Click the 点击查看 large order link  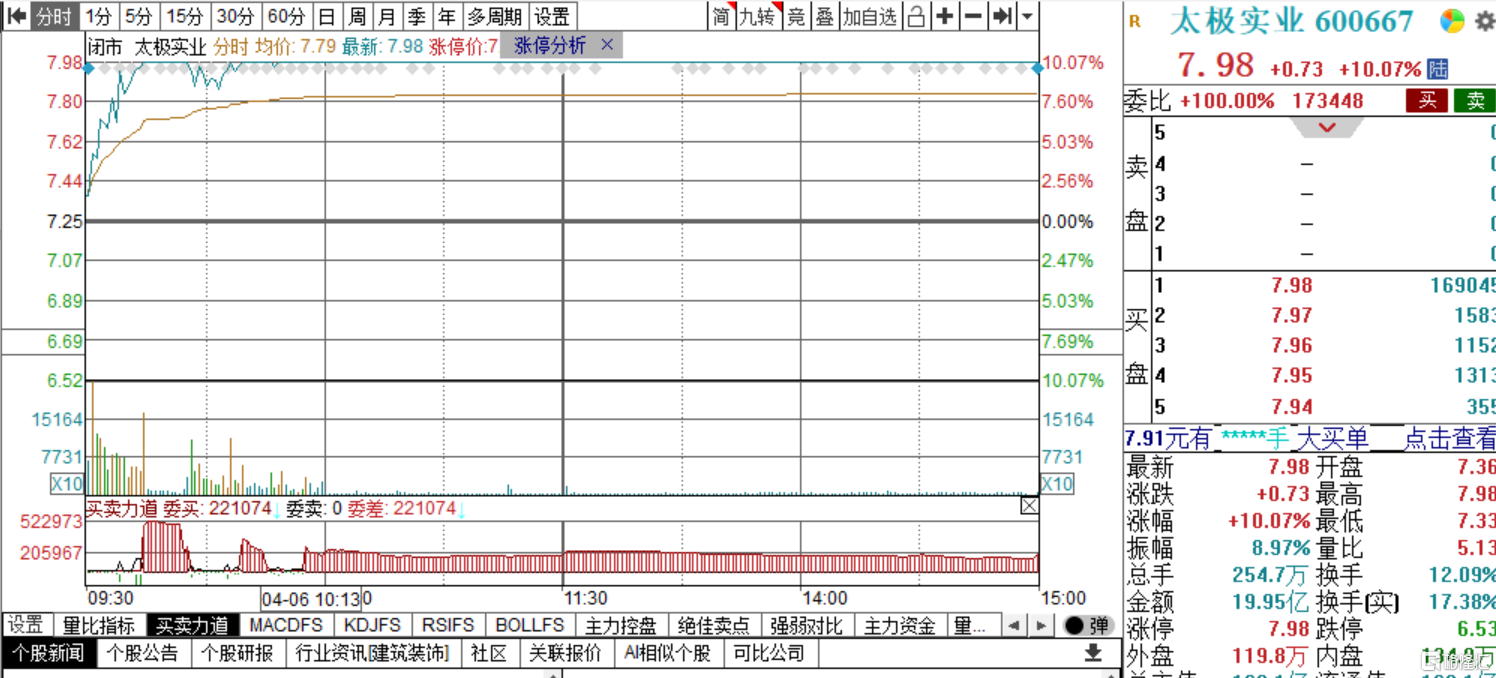pos(1450,438)
